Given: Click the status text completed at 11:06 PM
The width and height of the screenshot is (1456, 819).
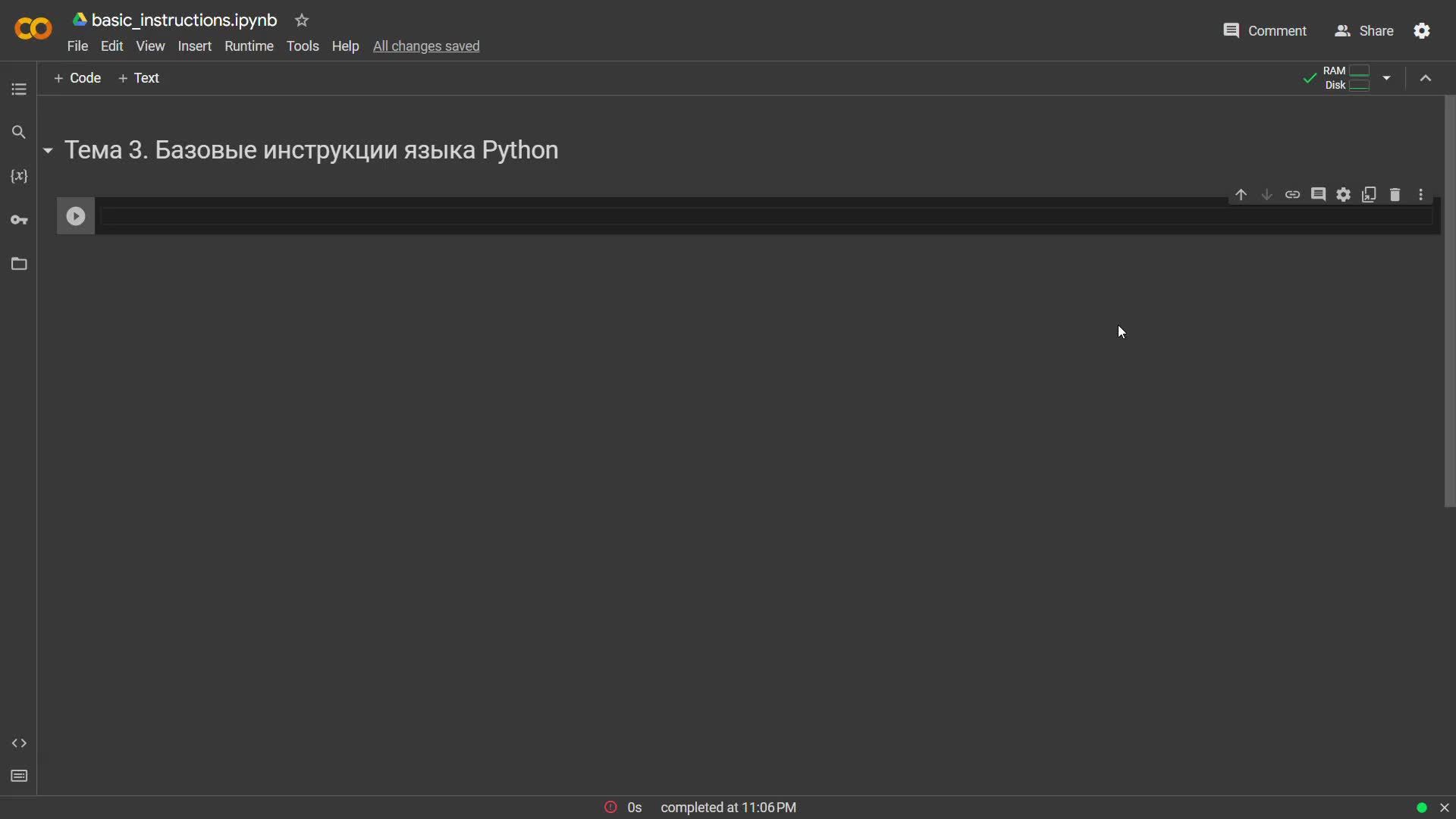Looking at the screenshot, I should [728, 808].
